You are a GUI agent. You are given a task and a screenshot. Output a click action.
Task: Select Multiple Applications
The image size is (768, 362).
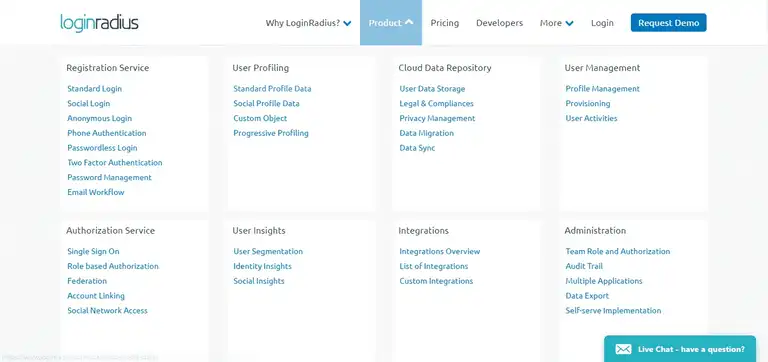tap(604, 281)
